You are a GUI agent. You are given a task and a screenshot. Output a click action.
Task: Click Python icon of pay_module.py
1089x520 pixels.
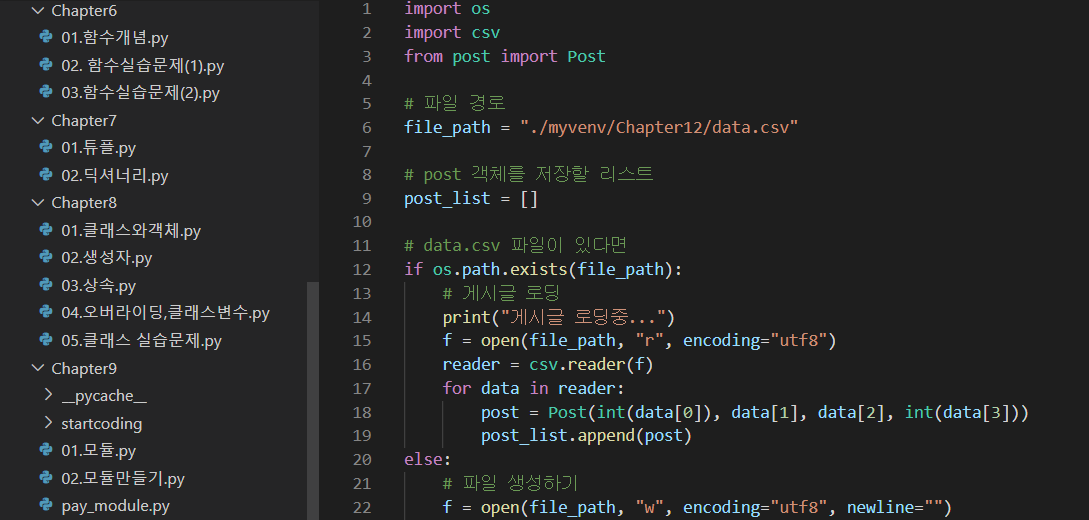point(47,505)
